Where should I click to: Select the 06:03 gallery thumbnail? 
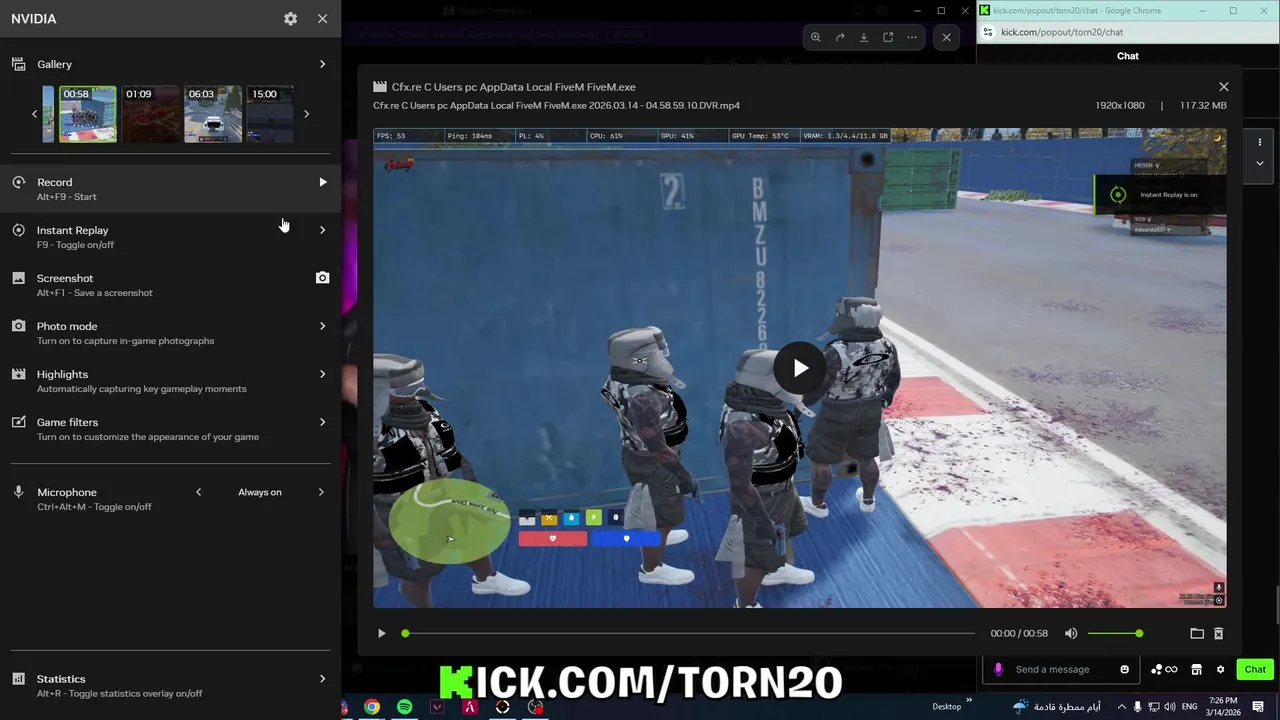[x=213, y=114]
